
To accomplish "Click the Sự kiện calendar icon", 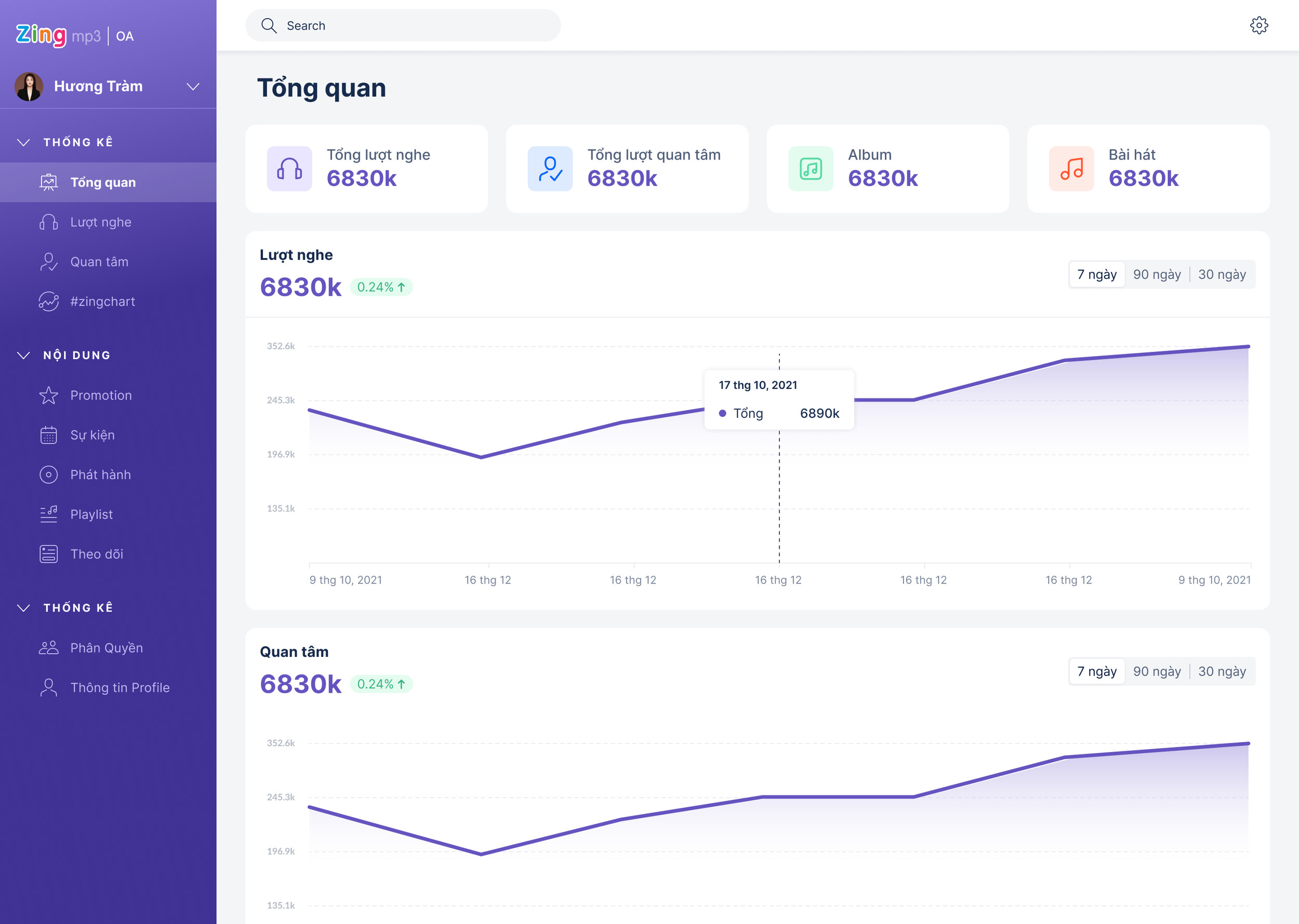I will point(49,435).
